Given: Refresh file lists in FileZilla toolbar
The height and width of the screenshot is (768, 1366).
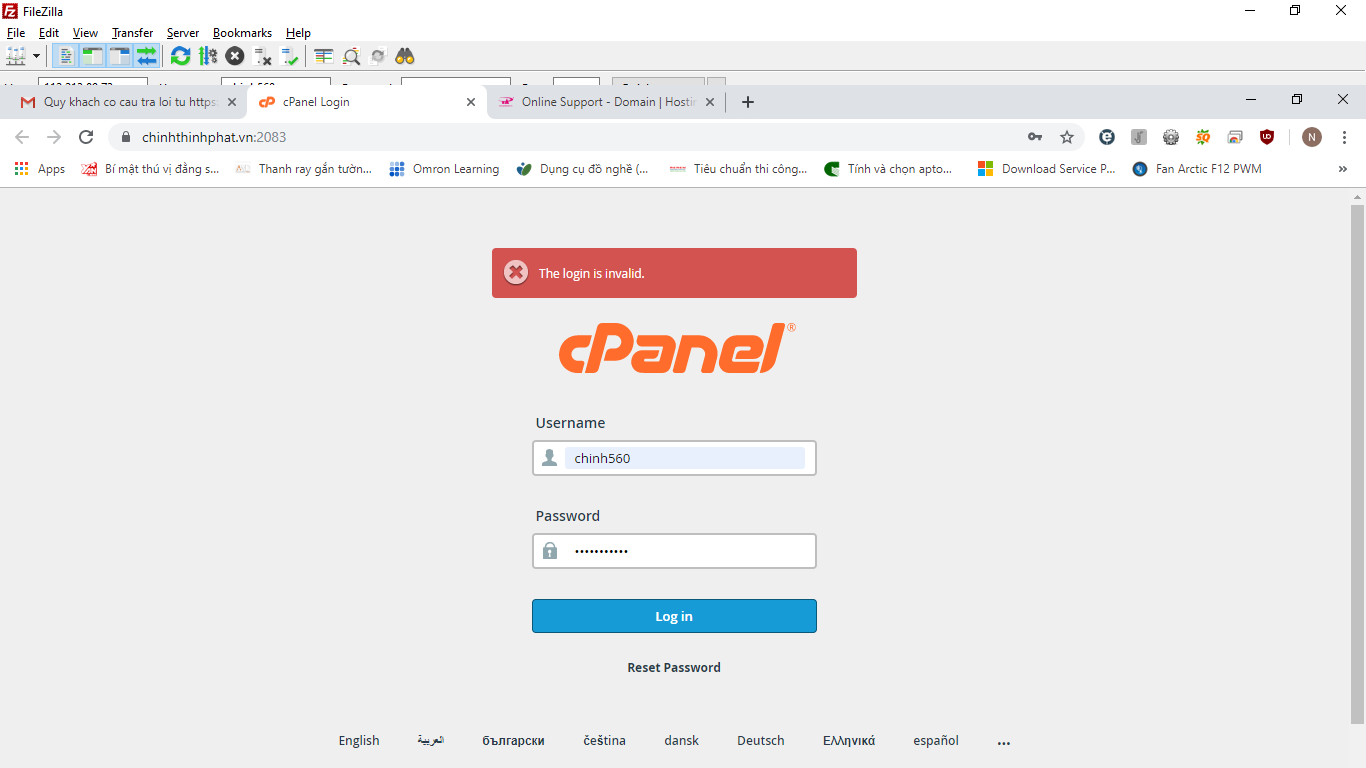Looking at the screenshot, I should coord(180,56).
